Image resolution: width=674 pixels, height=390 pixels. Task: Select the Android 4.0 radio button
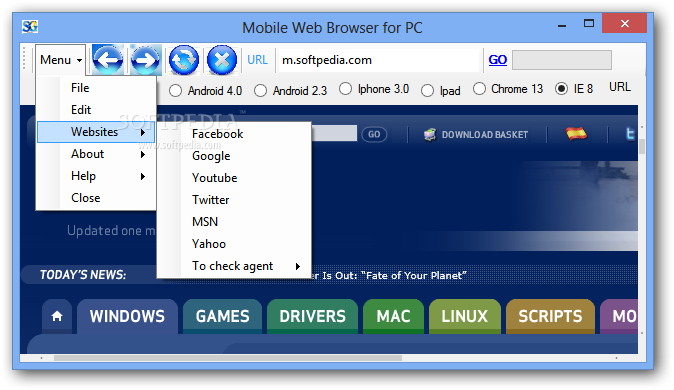point(175,91)
